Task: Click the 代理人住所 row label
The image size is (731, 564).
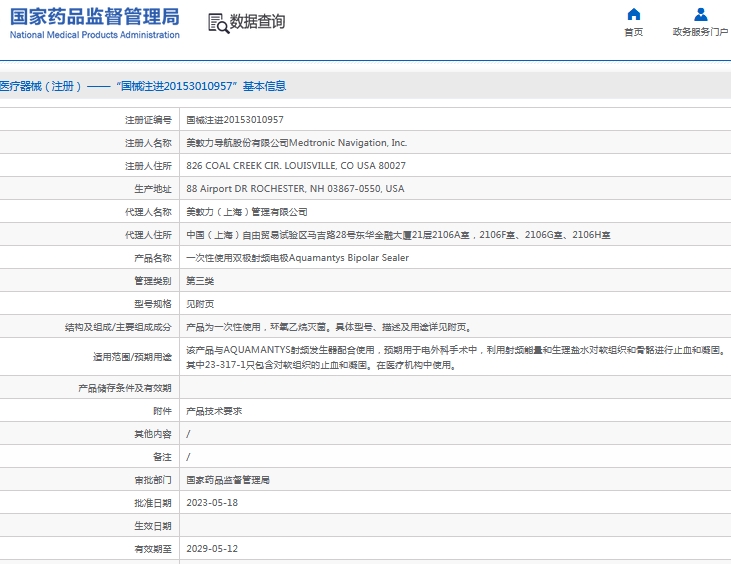Action: pos(148,235)
